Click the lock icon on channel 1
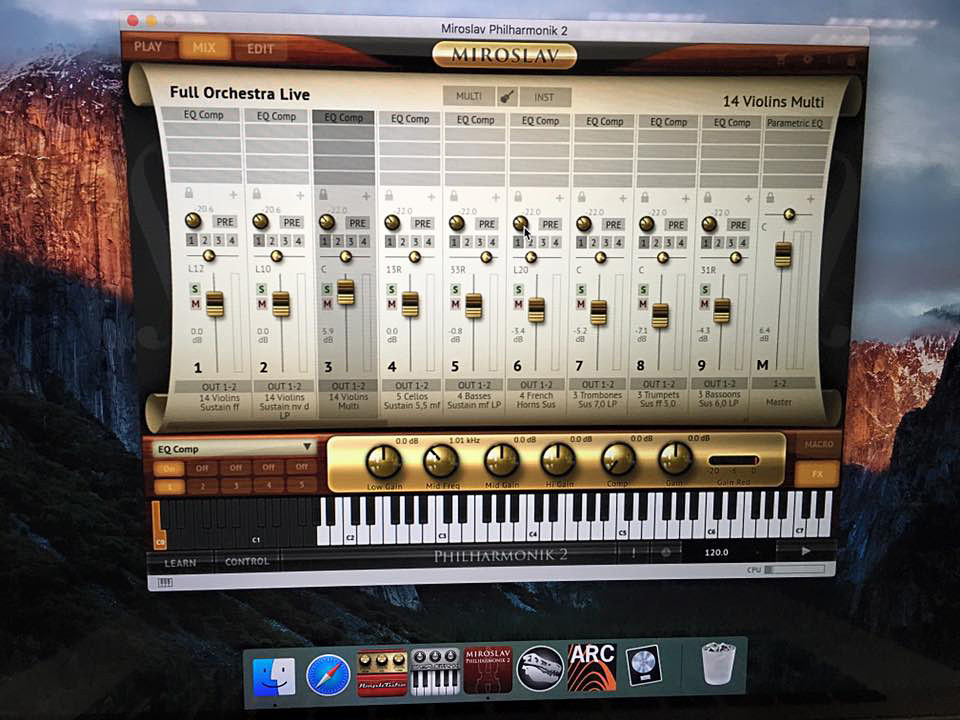960x720 pixels. (189, 193)
